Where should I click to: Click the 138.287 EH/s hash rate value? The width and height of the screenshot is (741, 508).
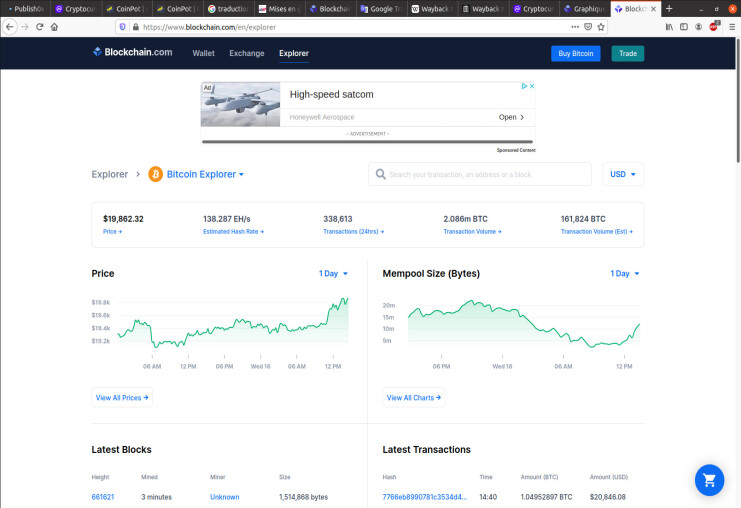click(227, 219)
